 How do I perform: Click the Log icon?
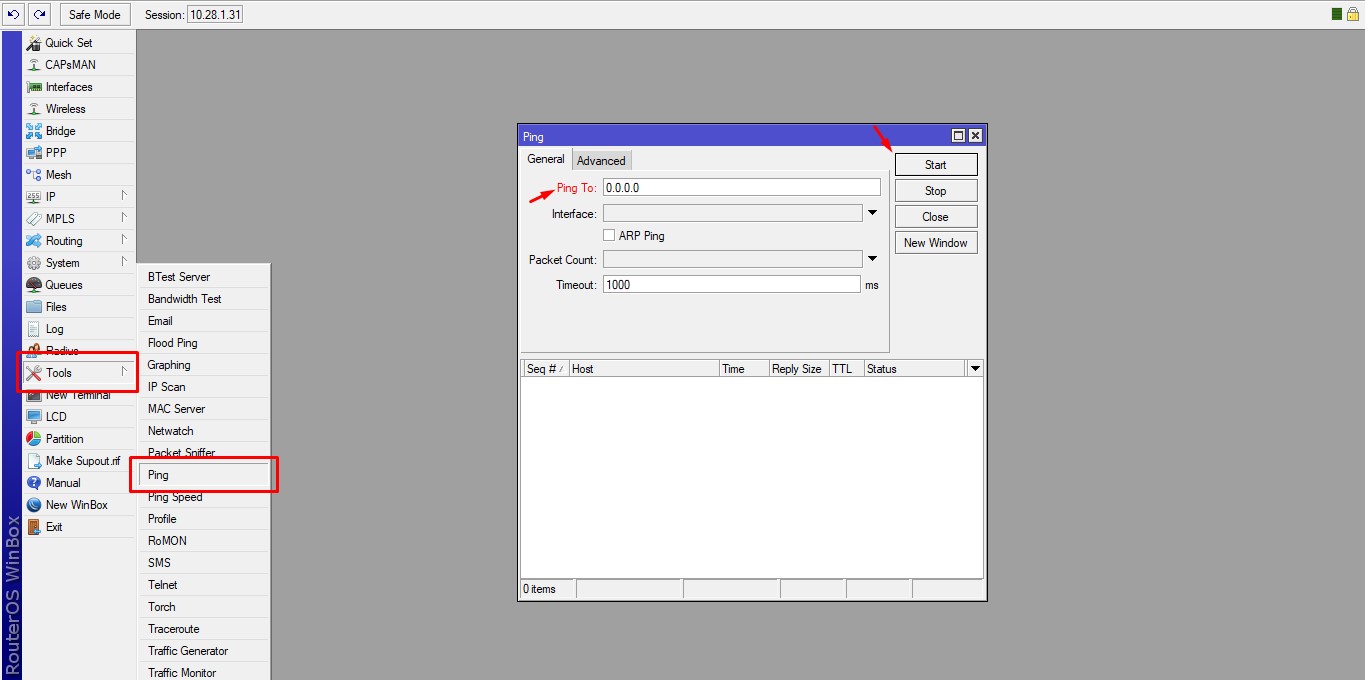34,329
